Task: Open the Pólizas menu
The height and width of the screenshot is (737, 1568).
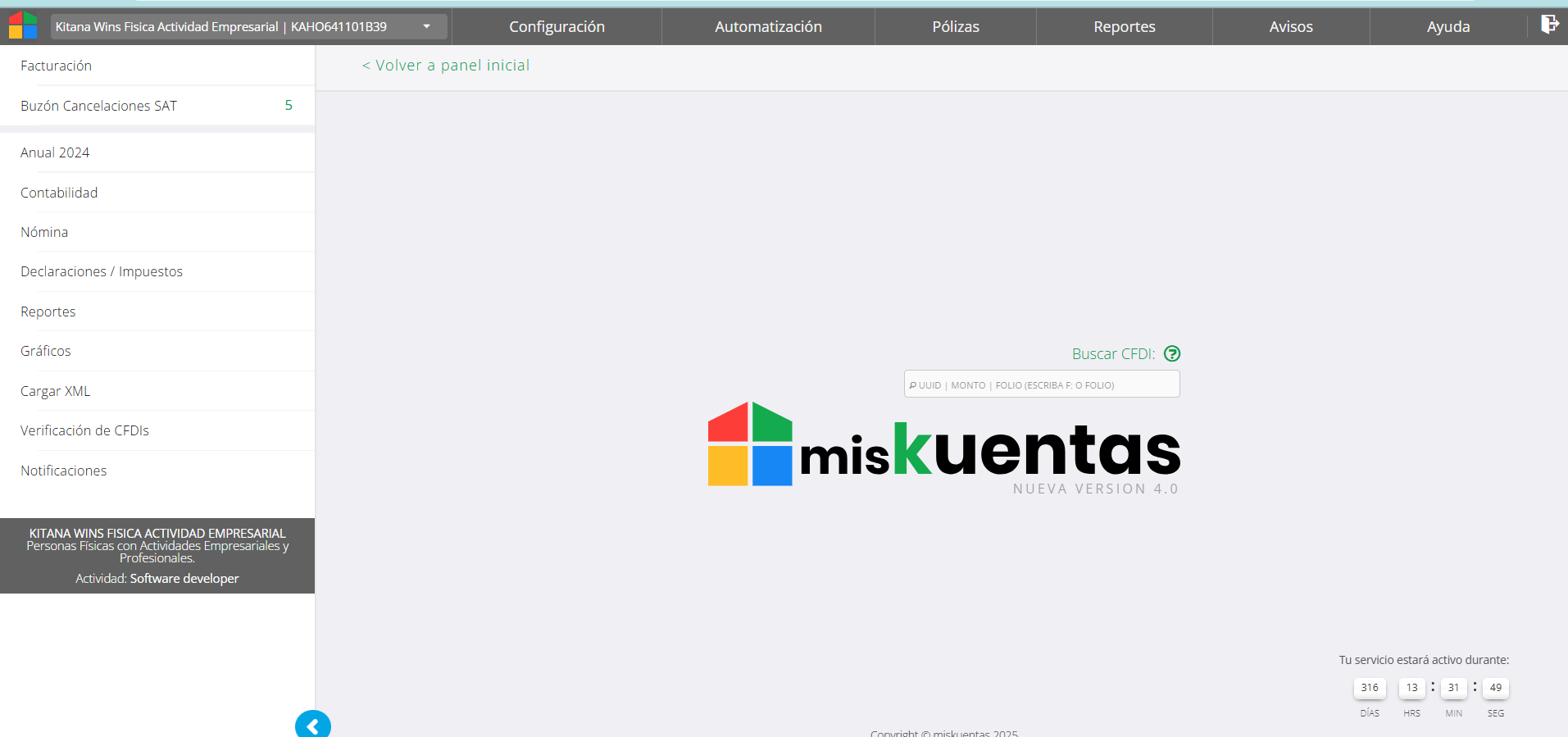Action: 955,27
